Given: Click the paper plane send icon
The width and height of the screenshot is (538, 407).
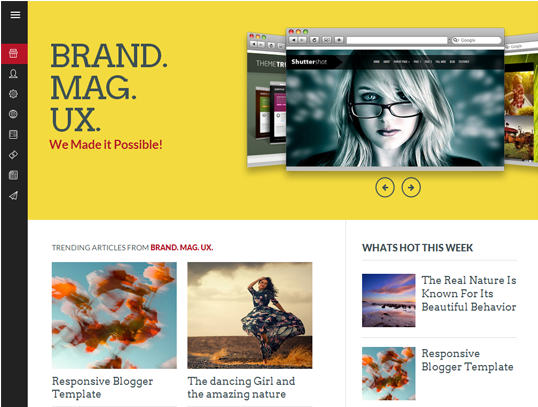Looking at the screenshot, I should [13, 196].
